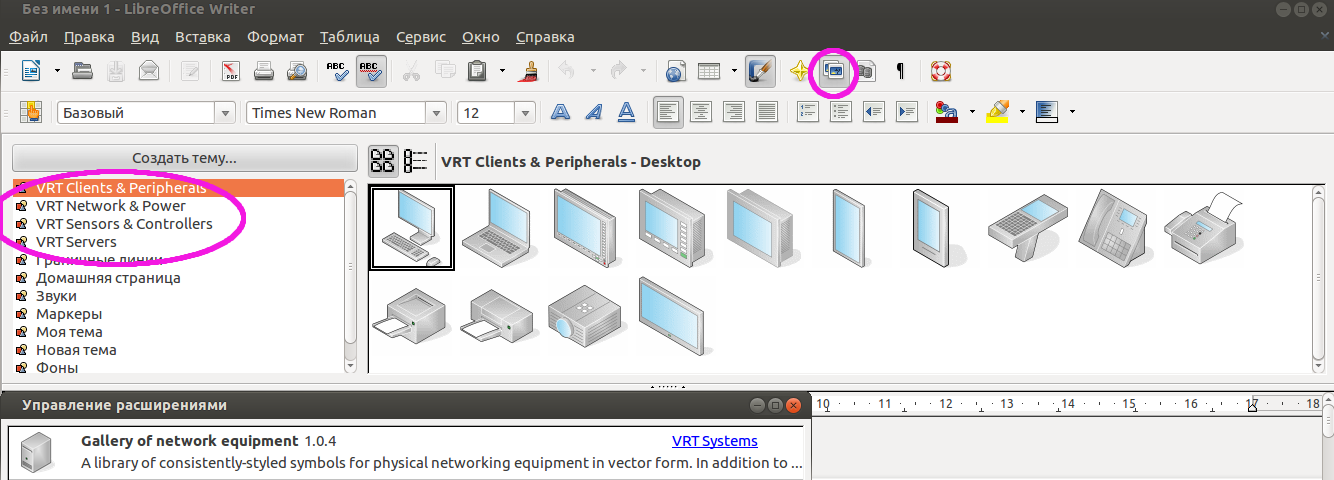
Task: Open the Сервис menu
Action: click(421, 37)
